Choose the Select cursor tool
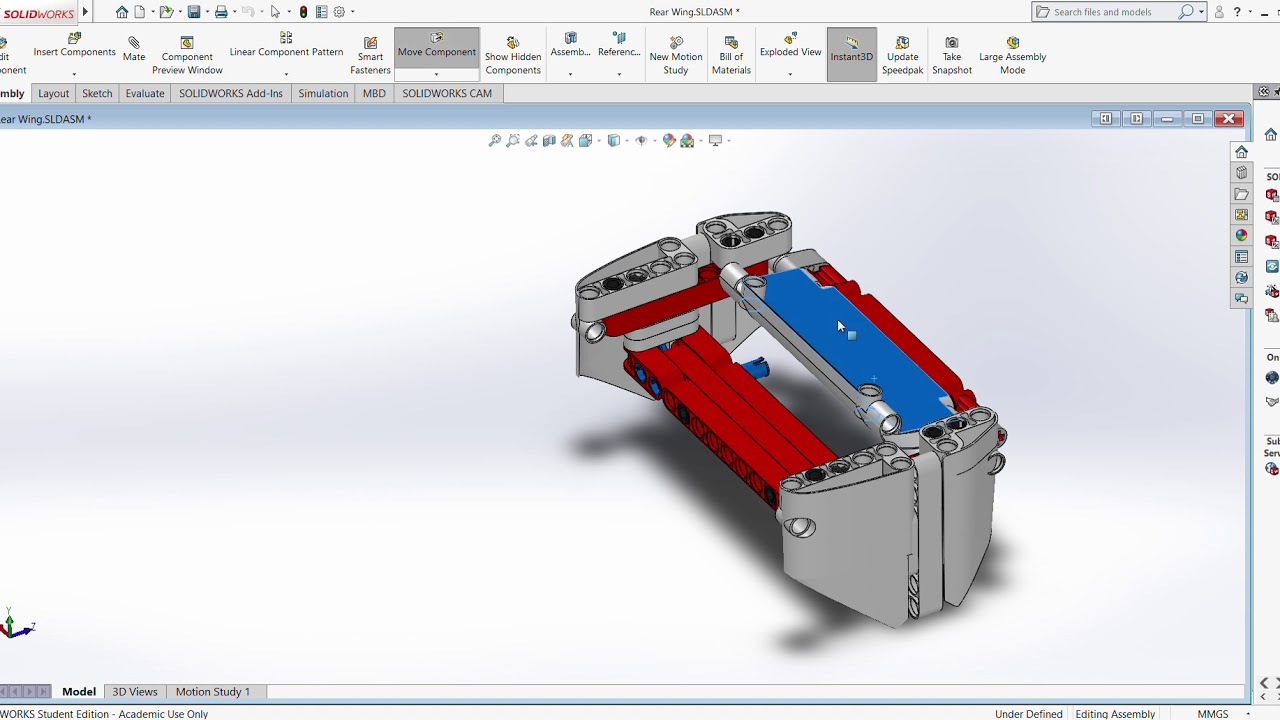This screenshot has height=720, width=1280. [275, 12]
